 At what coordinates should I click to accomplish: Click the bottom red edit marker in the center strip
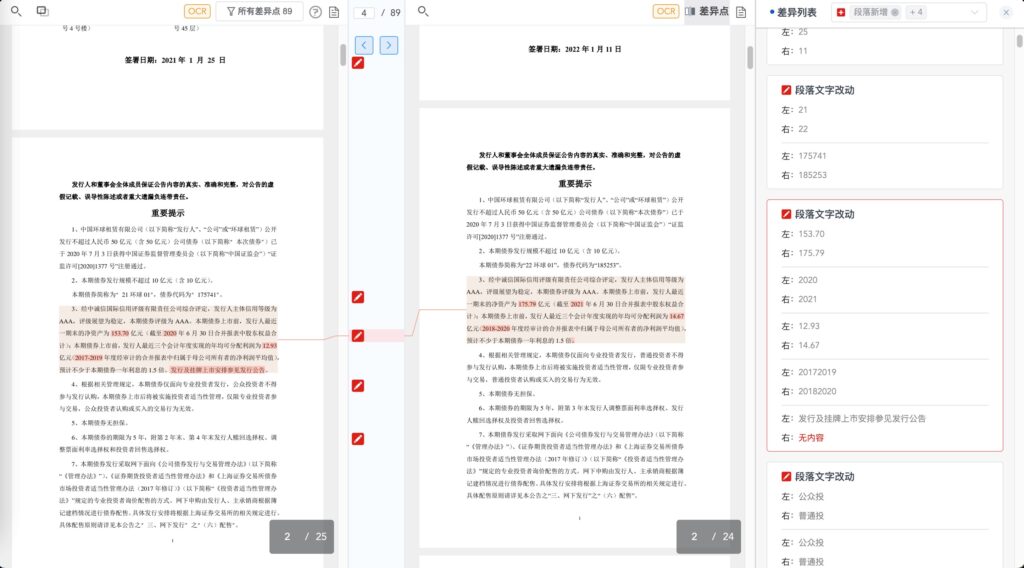click(358, 439)
